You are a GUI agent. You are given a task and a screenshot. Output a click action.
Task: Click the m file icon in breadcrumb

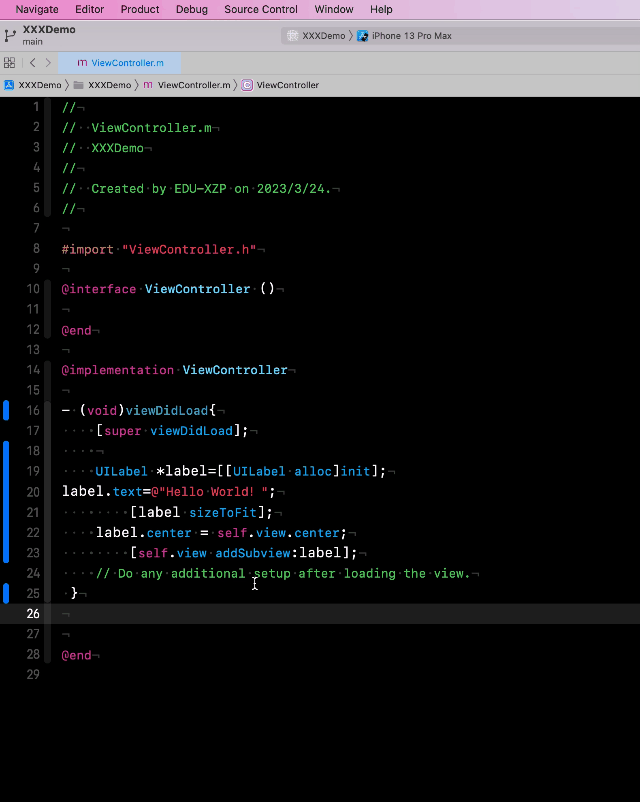148,85
